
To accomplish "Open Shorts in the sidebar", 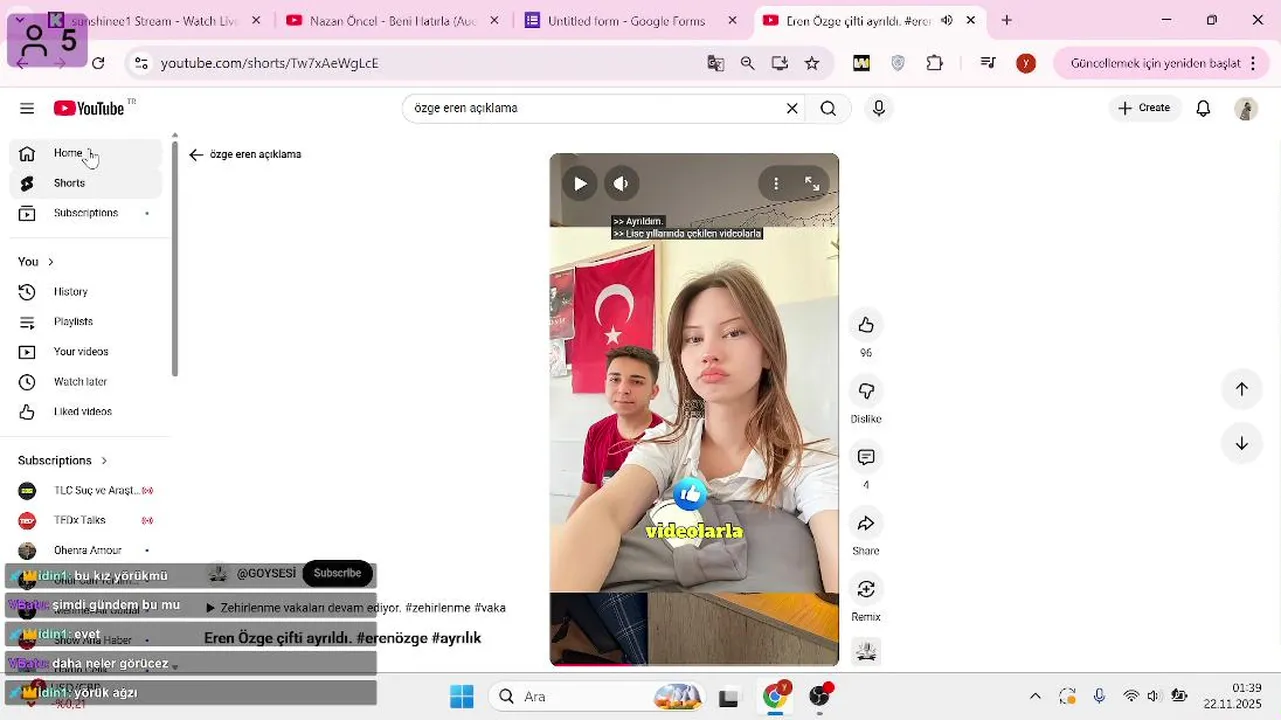I will (x=86, y=183).
